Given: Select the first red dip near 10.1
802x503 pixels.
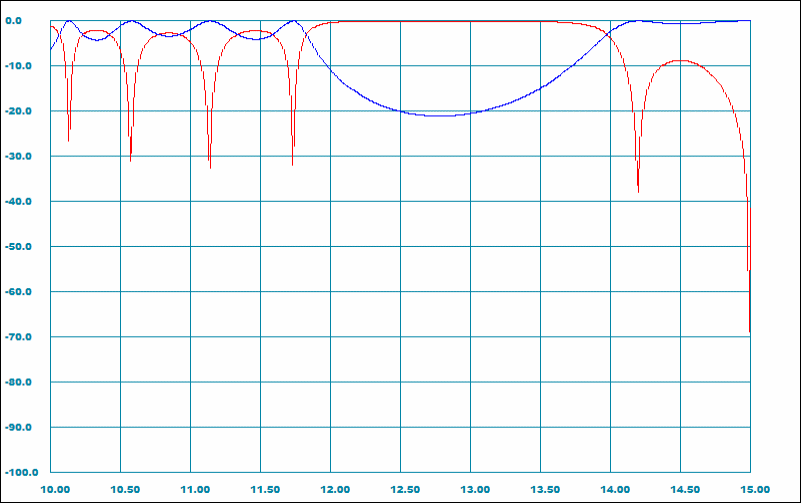Looking at the screenshot, I should coord(69,140).
